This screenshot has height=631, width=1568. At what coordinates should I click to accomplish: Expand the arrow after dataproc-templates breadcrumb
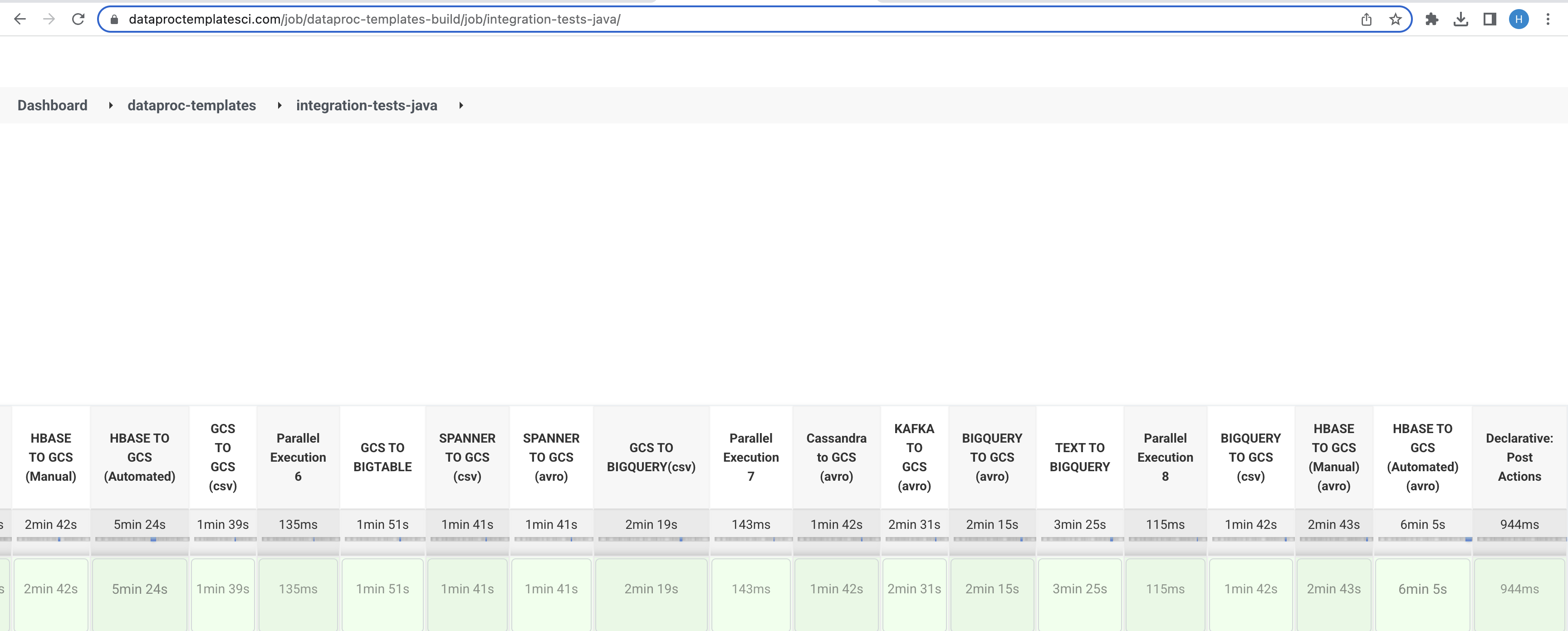[x=279, y=105]
